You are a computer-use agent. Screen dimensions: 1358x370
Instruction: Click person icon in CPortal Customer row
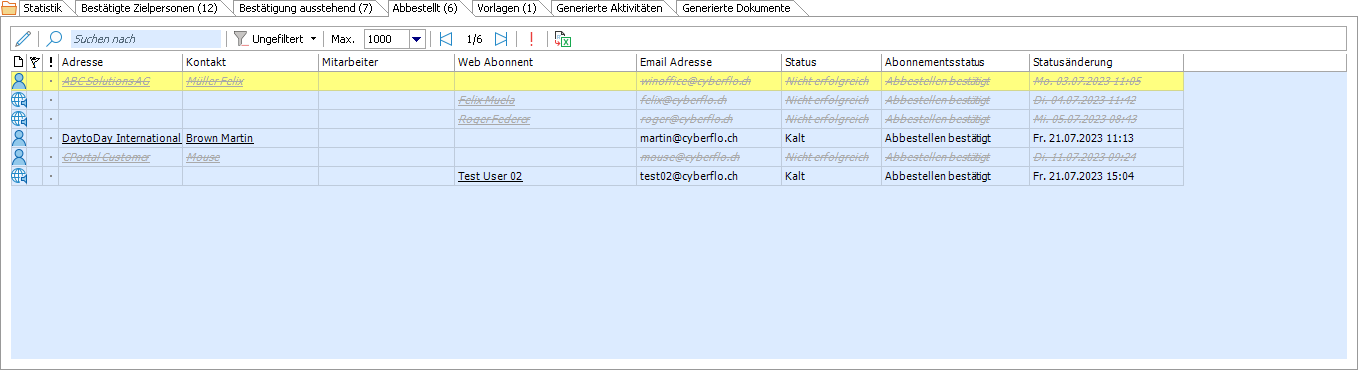[x=18, y=157]
